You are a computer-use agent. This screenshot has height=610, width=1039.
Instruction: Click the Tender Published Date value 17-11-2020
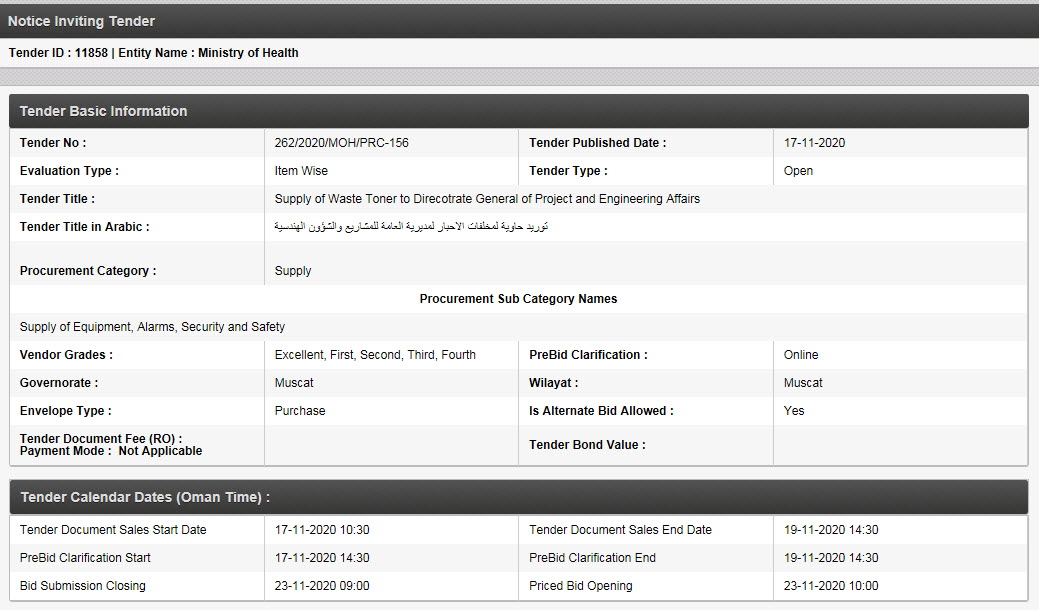[814, 143]
